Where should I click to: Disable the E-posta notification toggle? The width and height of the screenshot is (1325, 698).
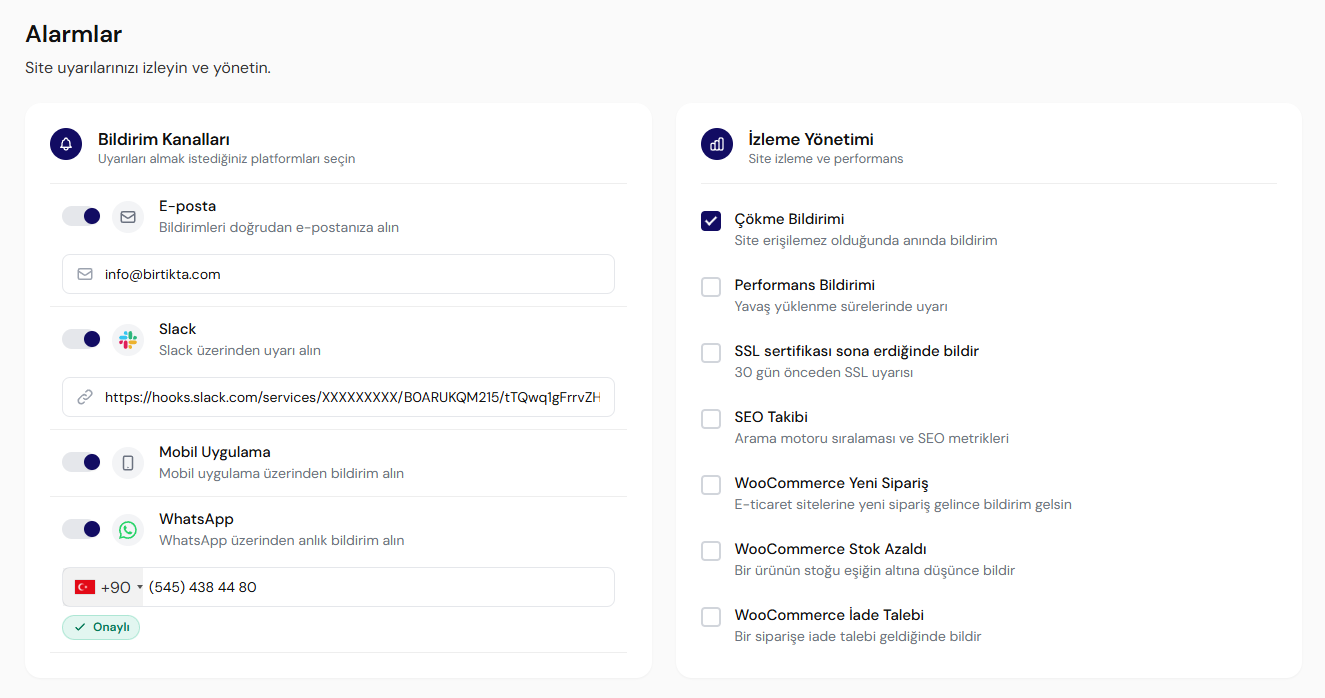point(82,216)
